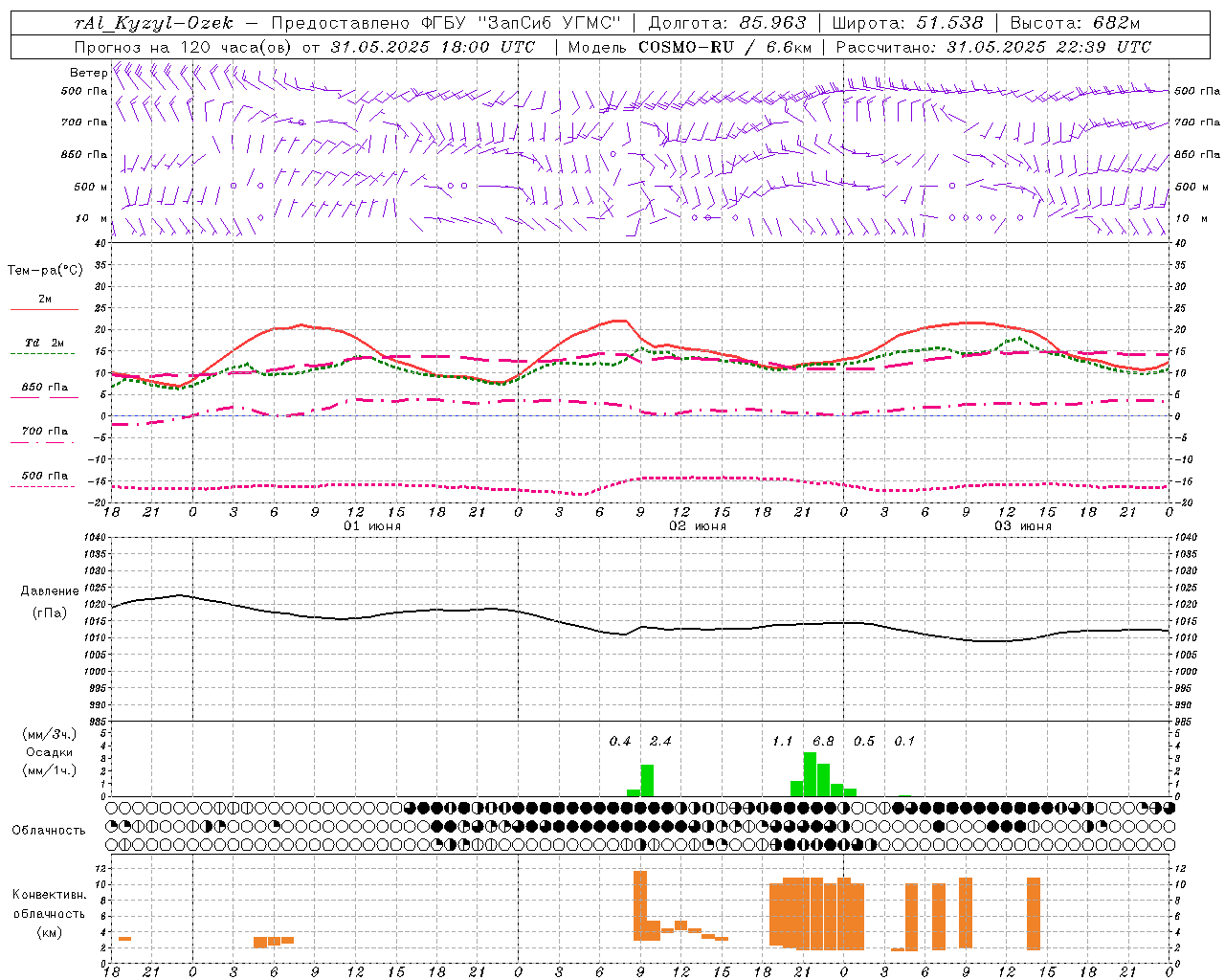Viewport: 1225px width, 980px height.
Task: Click the Облачность row label
Action: tap(49, 831)
